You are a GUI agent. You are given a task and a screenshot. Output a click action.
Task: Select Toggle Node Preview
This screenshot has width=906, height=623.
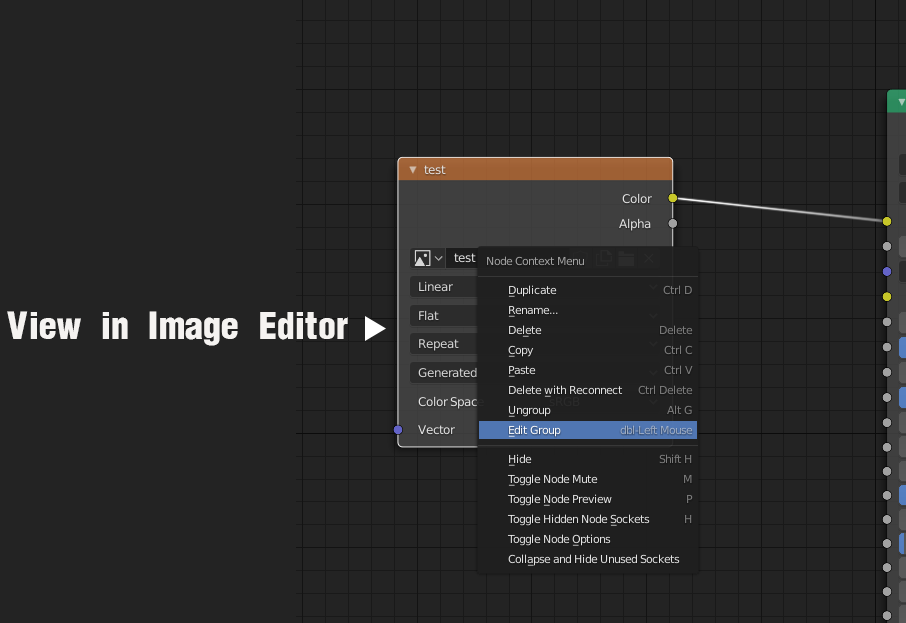click(x=588, y=499)
